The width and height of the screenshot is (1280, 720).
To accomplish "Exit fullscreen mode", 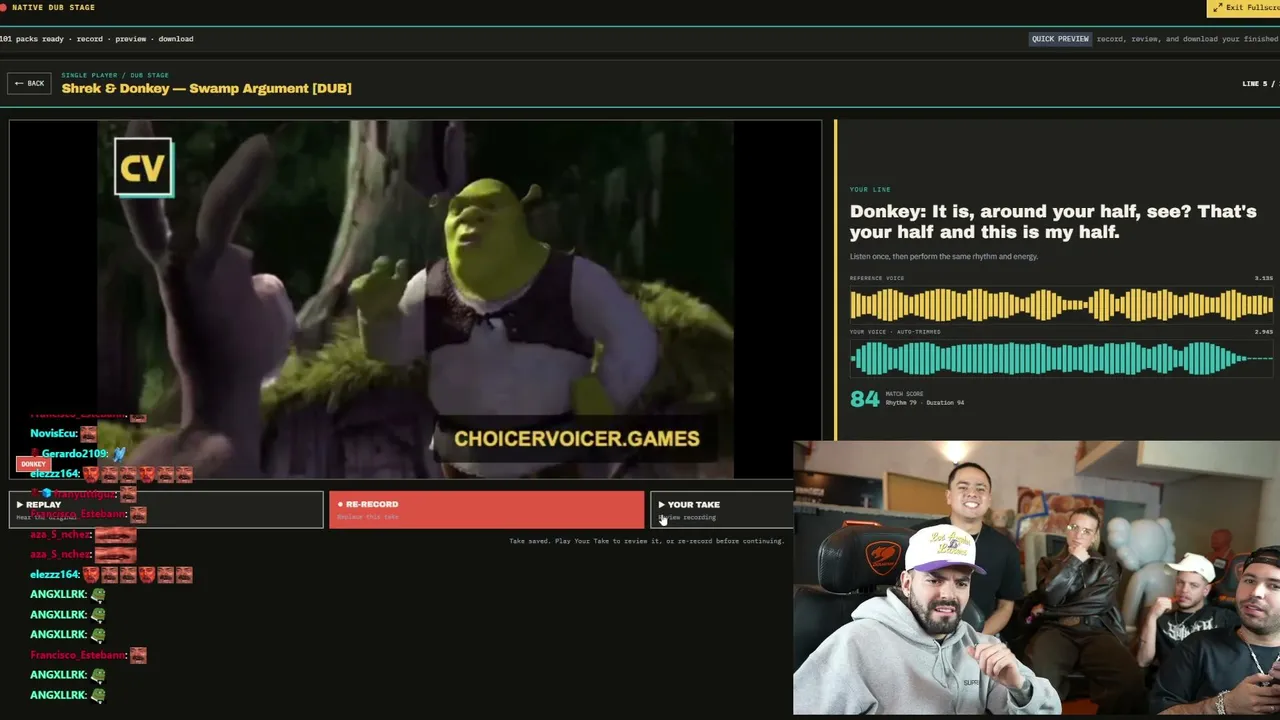I will tap(1243, 8).
